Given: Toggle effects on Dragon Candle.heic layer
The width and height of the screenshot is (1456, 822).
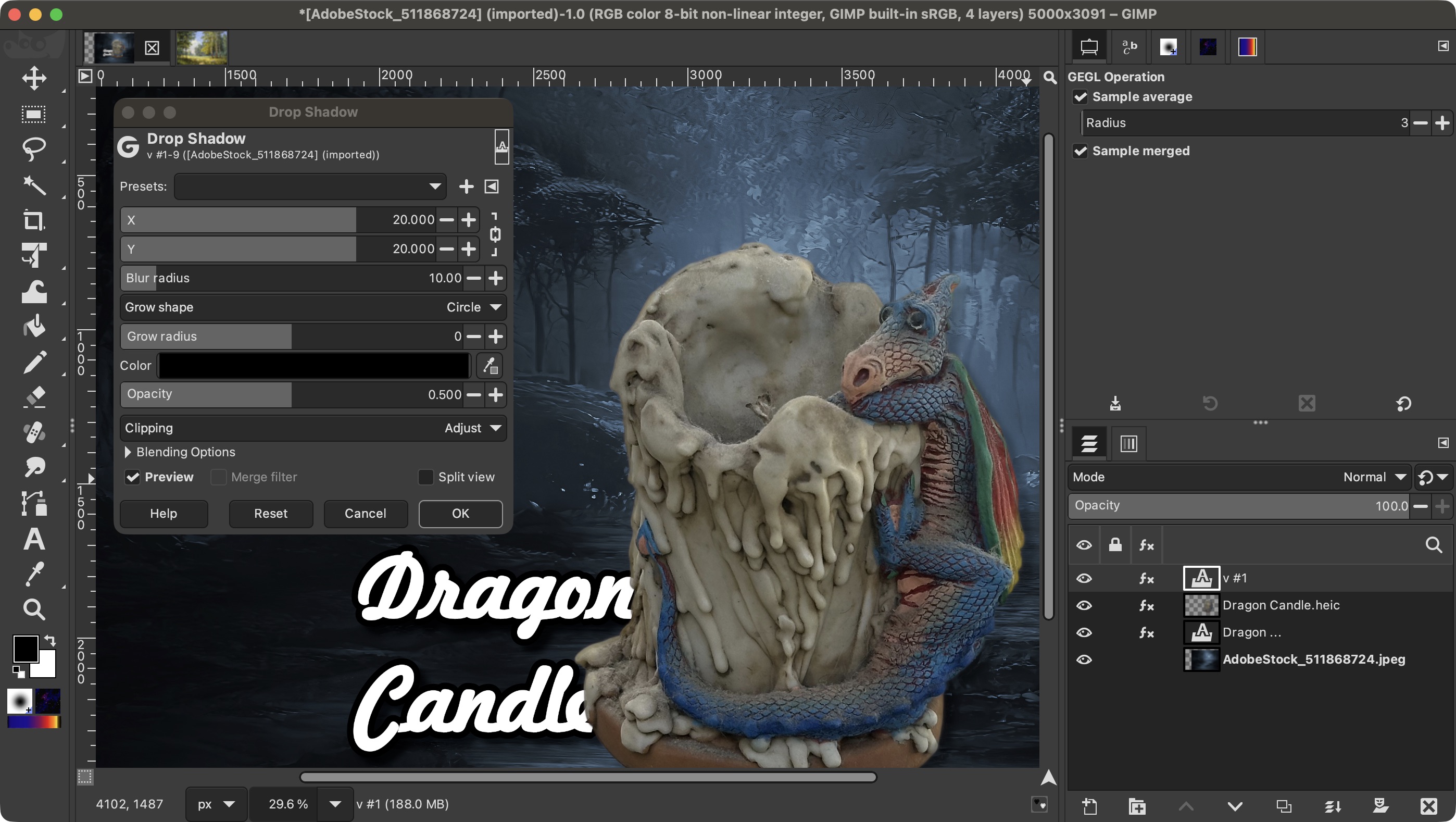Looking at the screenshot, I should pos(1146,605).
